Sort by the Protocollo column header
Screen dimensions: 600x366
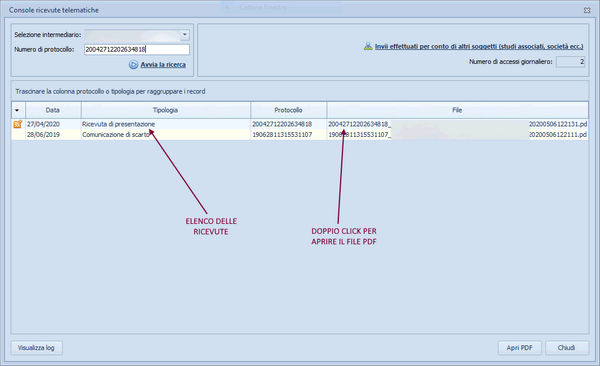tap(289, 110)
